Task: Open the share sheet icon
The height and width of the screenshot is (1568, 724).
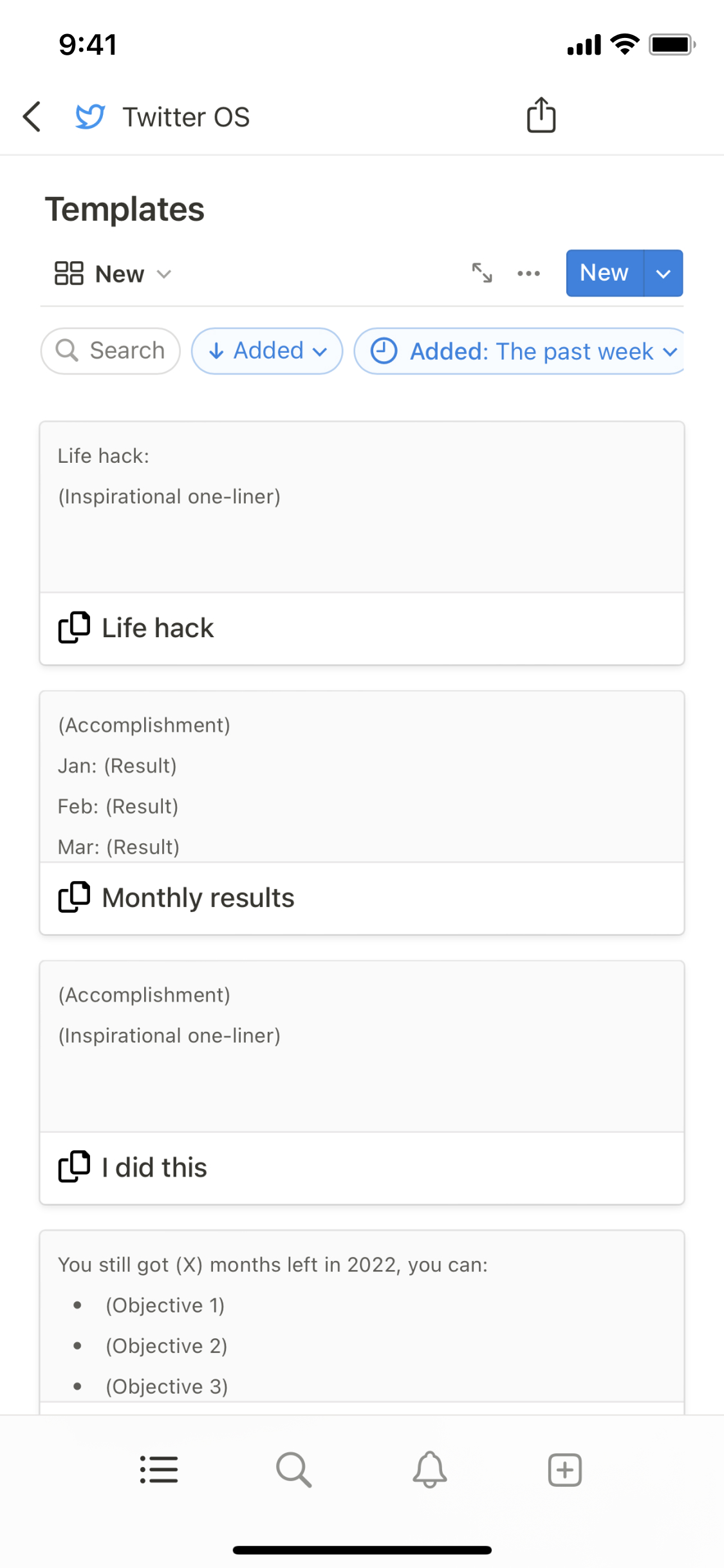Action: pyautogui.click(x=541, y=115)
